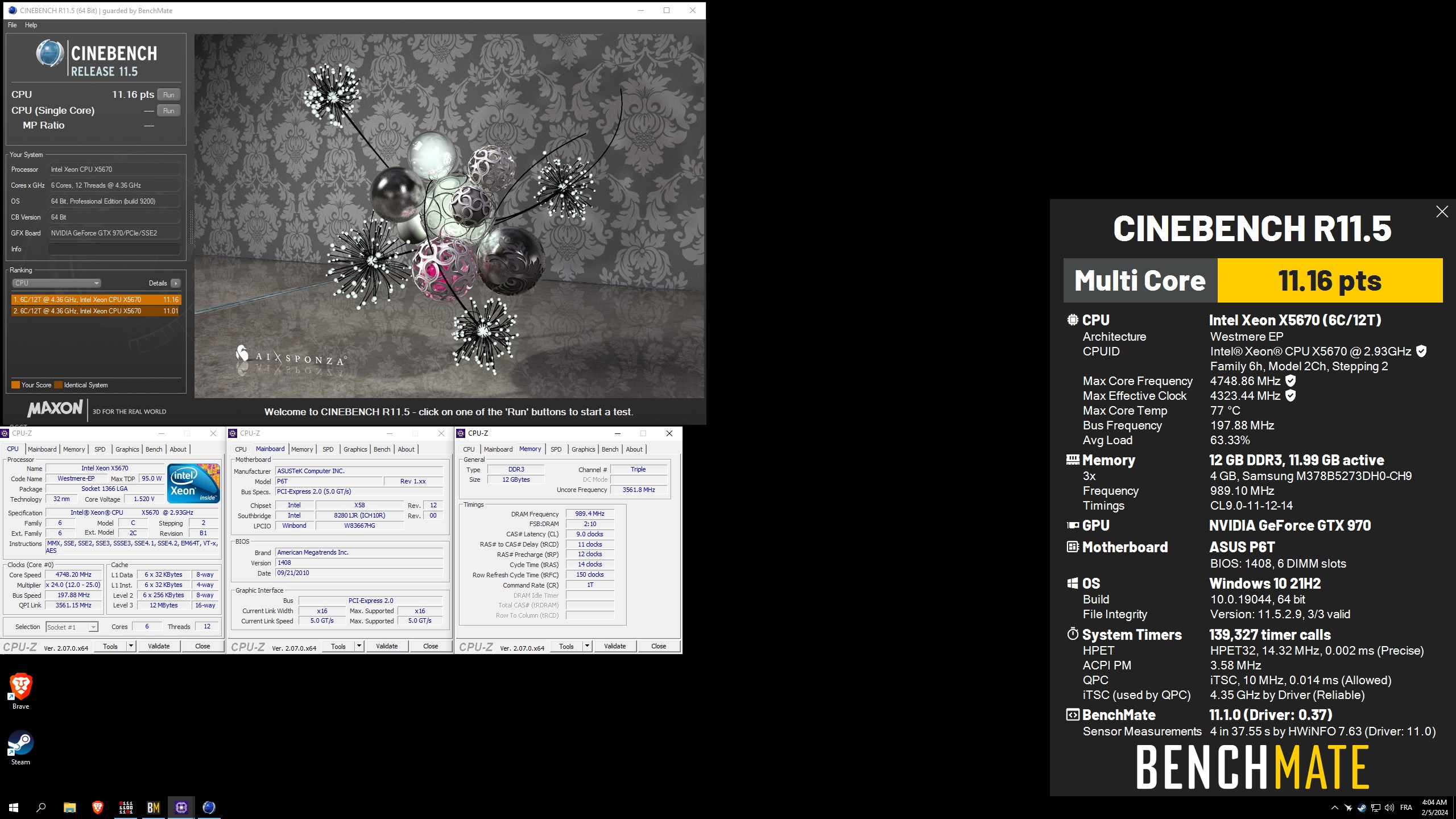Open the Help menu in Cinebench
Screen dimensions: 1456x819
tap(31, 25)
